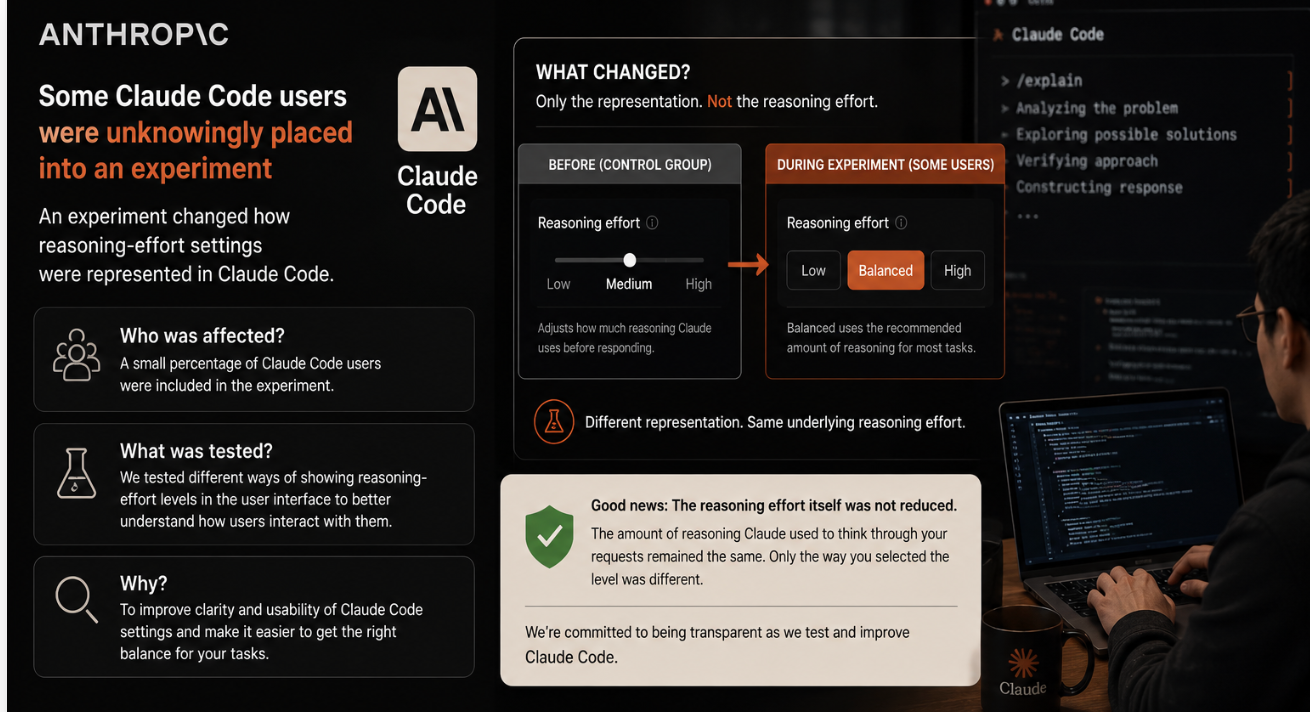Click the ANTHROPIC wordmark at top left

pos(134,35)
